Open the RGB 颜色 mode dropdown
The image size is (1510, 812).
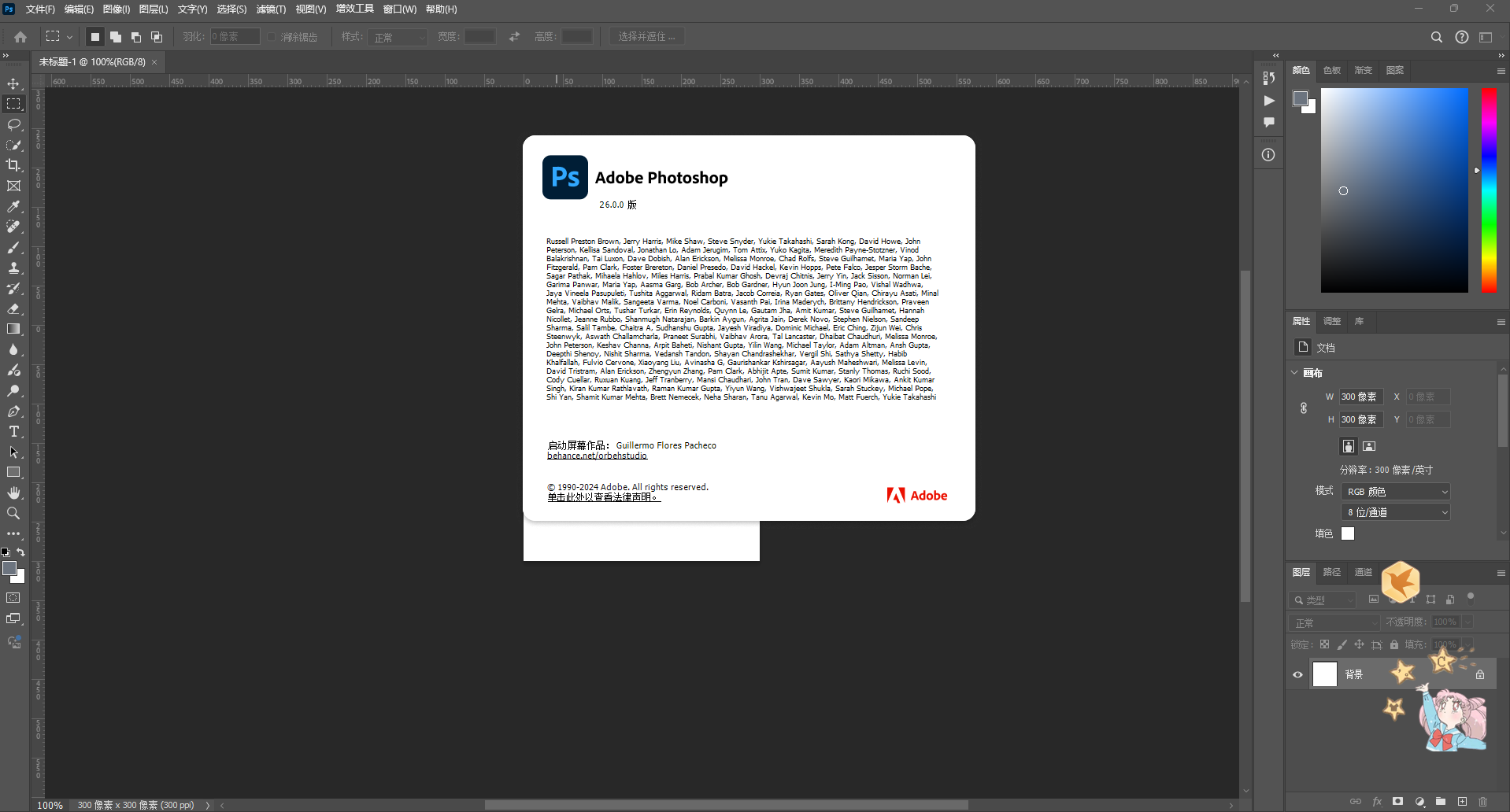[x=1396, y=491]
